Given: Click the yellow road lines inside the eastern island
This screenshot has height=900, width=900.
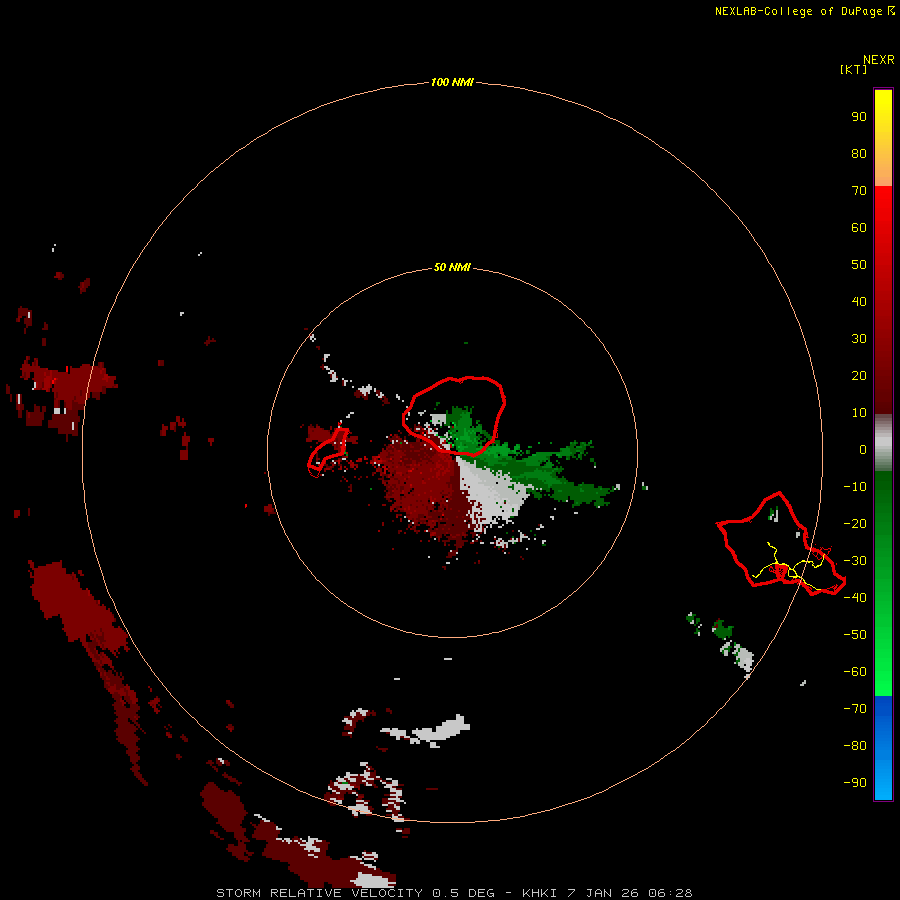Looking at the screenshot, I should [791, 566].
